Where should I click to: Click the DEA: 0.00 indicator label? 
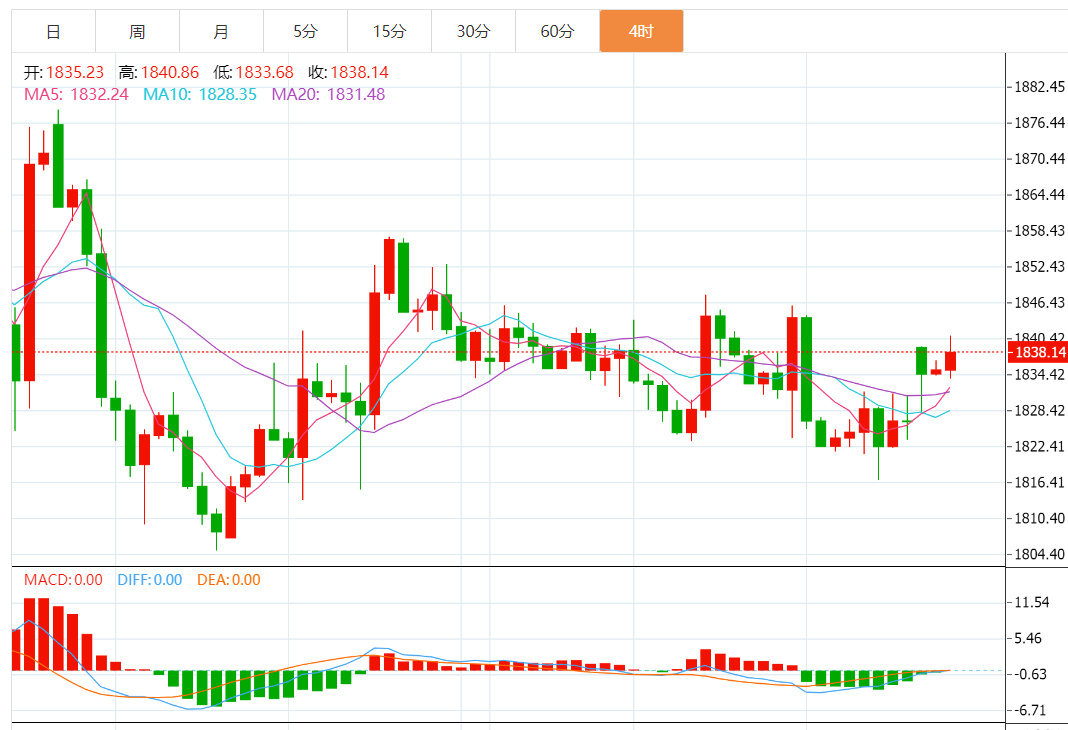click(229, 580)
